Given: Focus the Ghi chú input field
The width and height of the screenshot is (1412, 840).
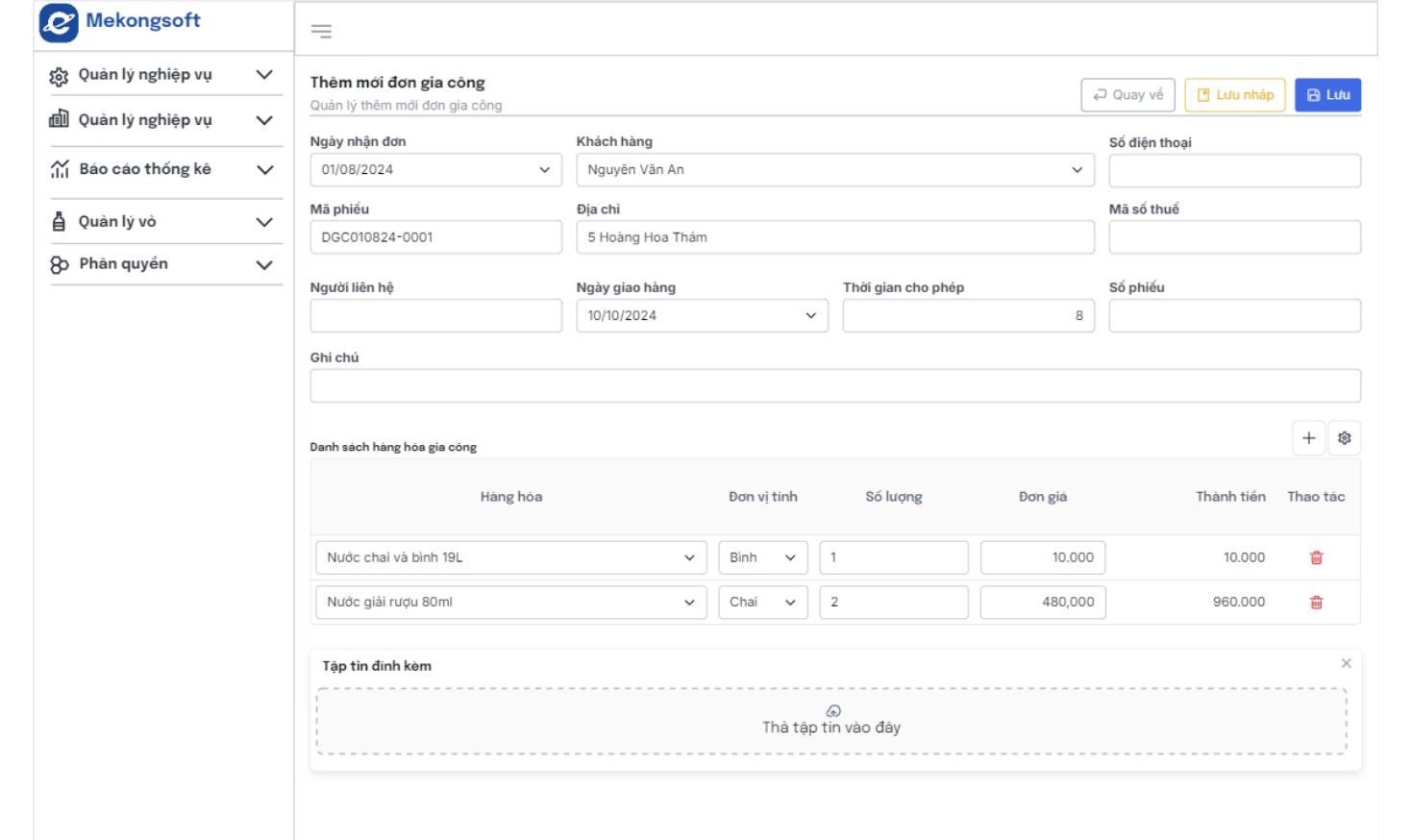Looking at the screenshot, I should click(834, 386).
